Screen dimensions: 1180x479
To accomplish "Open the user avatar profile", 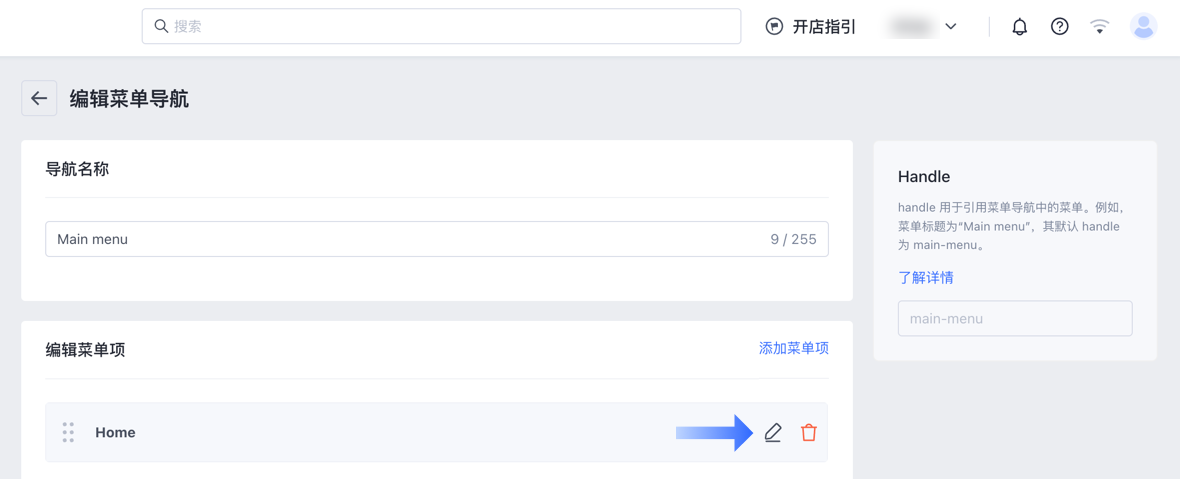I will [x=1143, y=27].
